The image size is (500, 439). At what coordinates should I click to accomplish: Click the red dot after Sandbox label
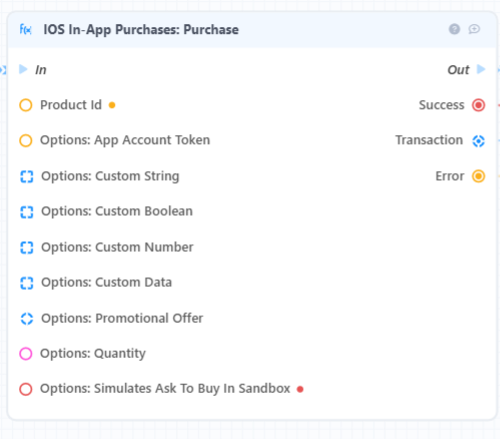click(300, 389)
